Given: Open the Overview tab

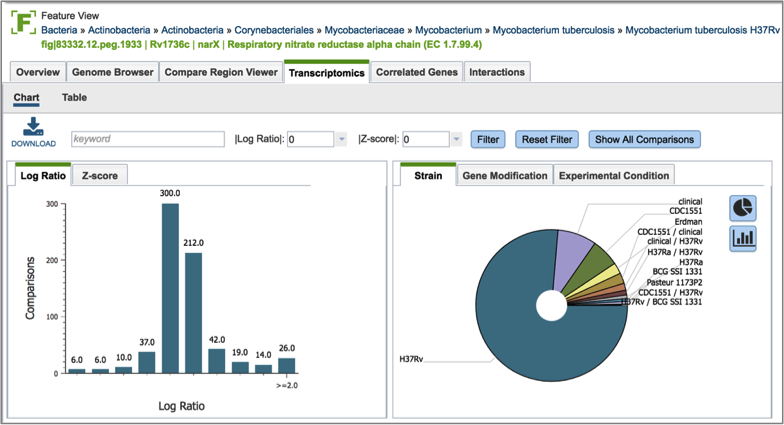Looking at the screenshot, I should coord(38,72).
